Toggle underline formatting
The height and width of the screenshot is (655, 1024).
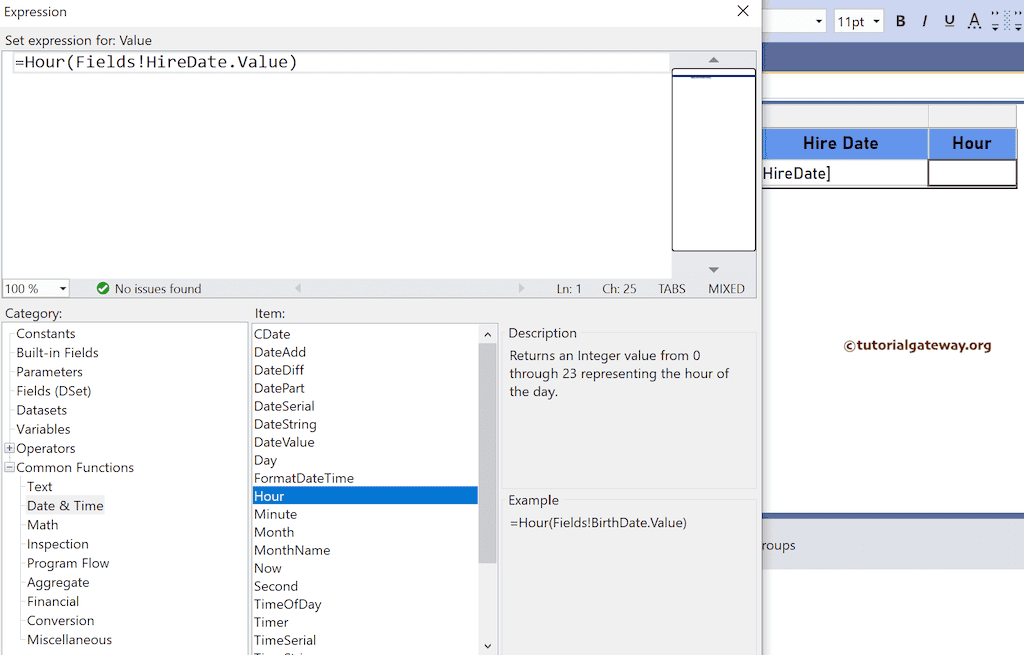948,20
